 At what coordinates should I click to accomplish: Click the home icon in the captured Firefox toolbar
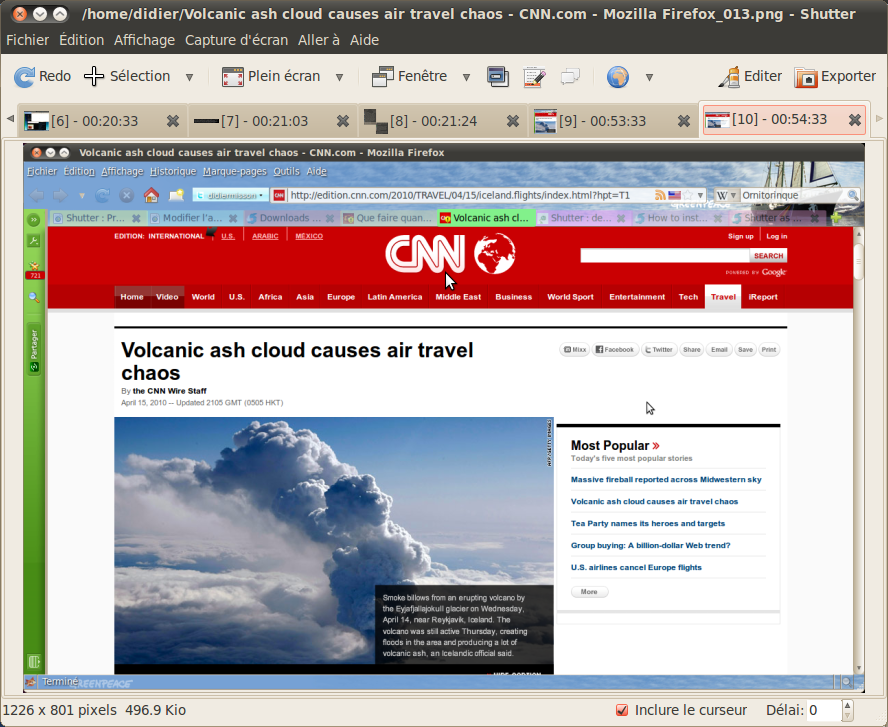[x=151, y=195]
